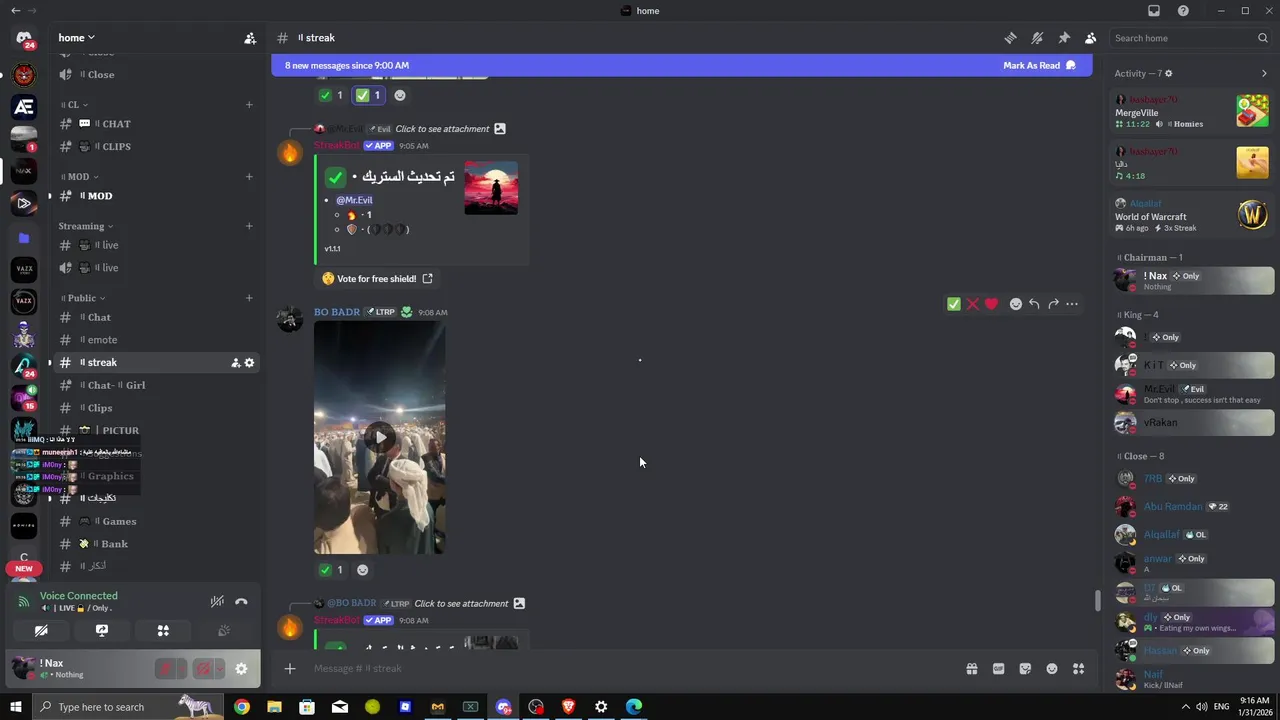
Task: Click the @Mr.Evil mention in embed
Action: (x=354, y=200)
